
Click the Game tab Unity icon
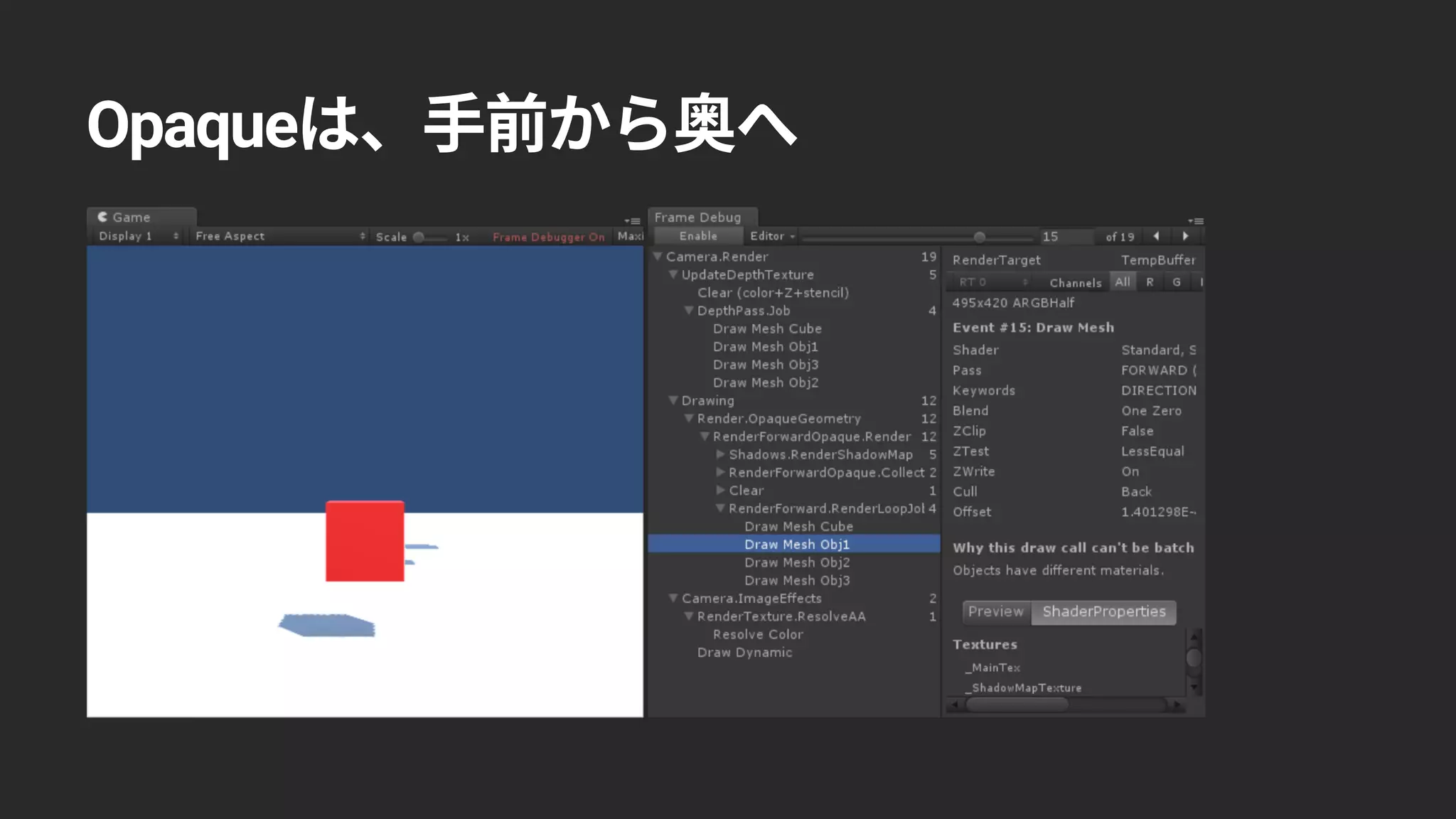[103, 217]
